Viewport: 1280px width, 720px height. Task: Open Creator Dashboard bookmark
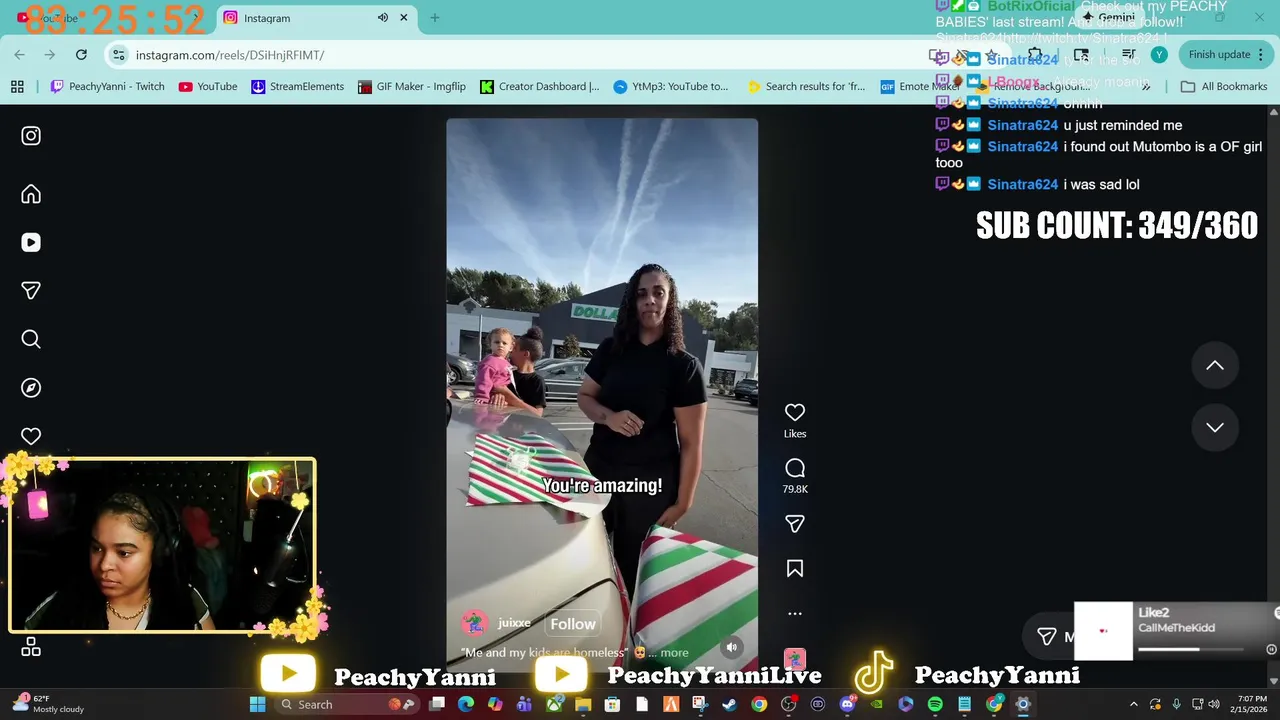click(x=540, y=87)
